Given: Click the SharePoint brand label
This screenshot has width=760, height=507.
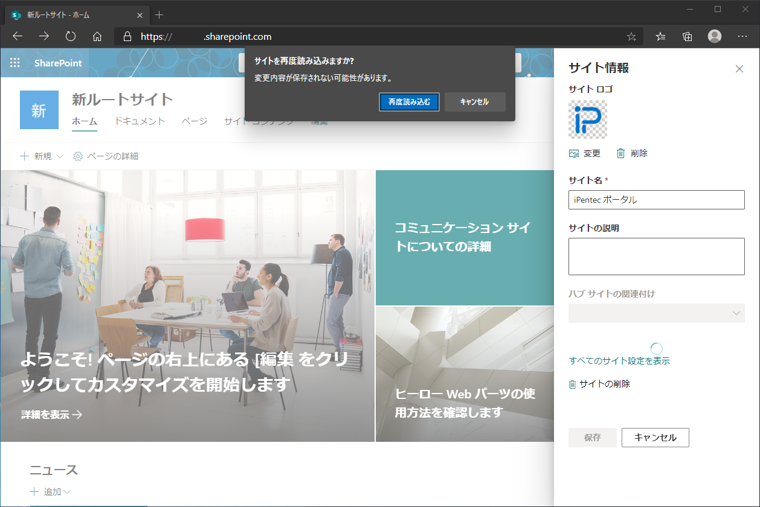Looking at the screenshot, I should [58, 63].
